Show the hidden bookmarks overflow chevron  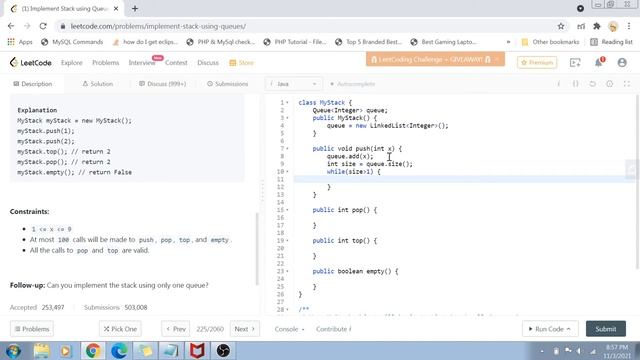[x=508, y=42]
